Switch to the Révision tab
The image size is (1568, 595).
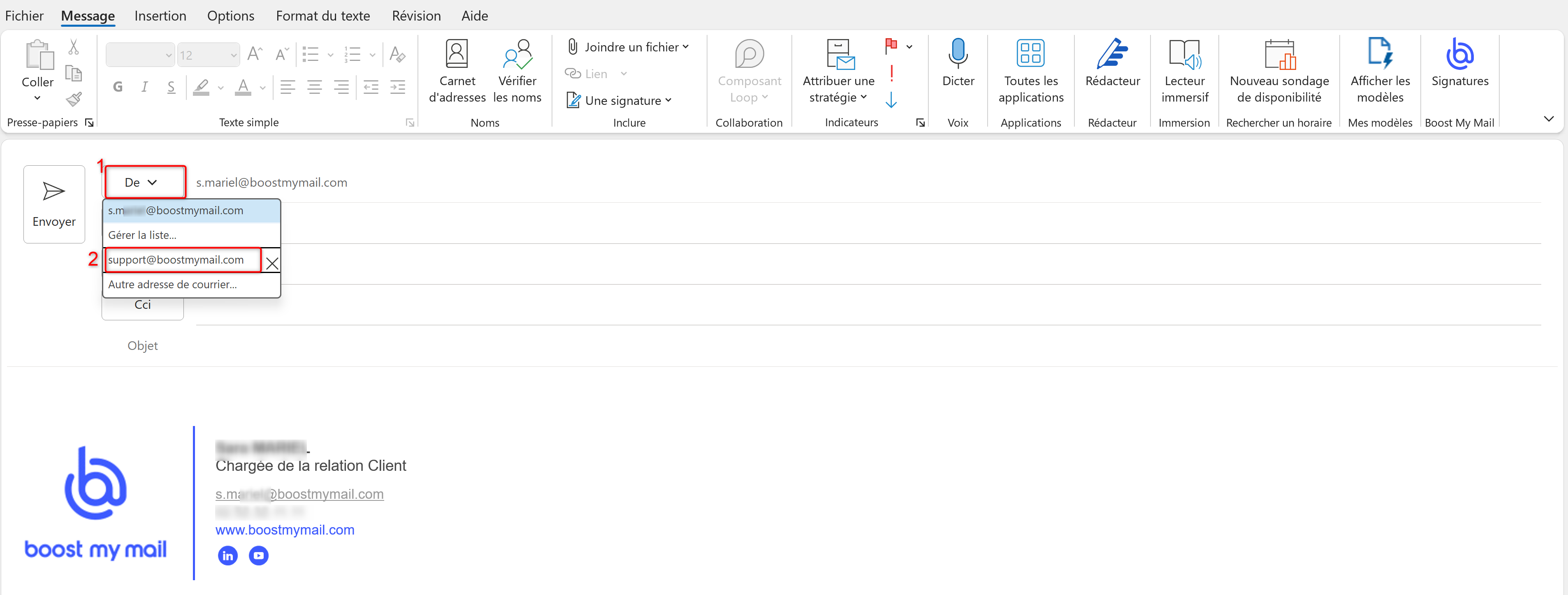(x=416, y=16)
